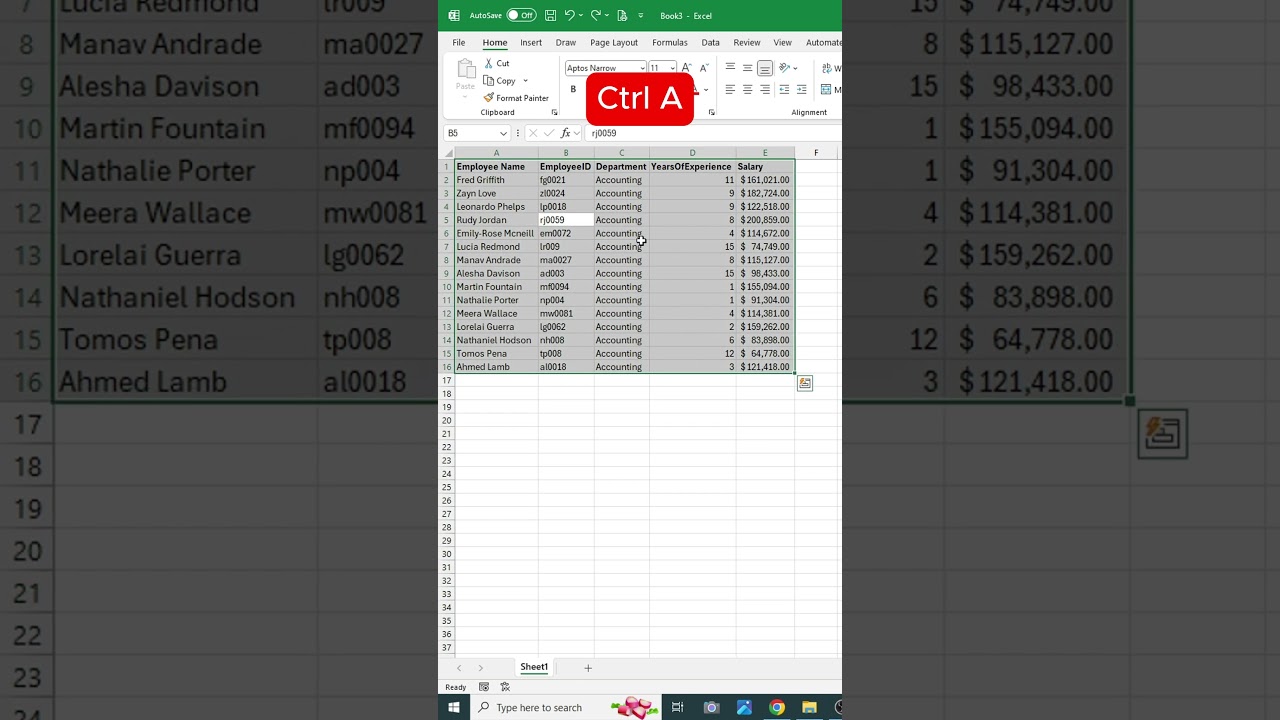
Task: Click the Paste button
Action: pos(465,78)
